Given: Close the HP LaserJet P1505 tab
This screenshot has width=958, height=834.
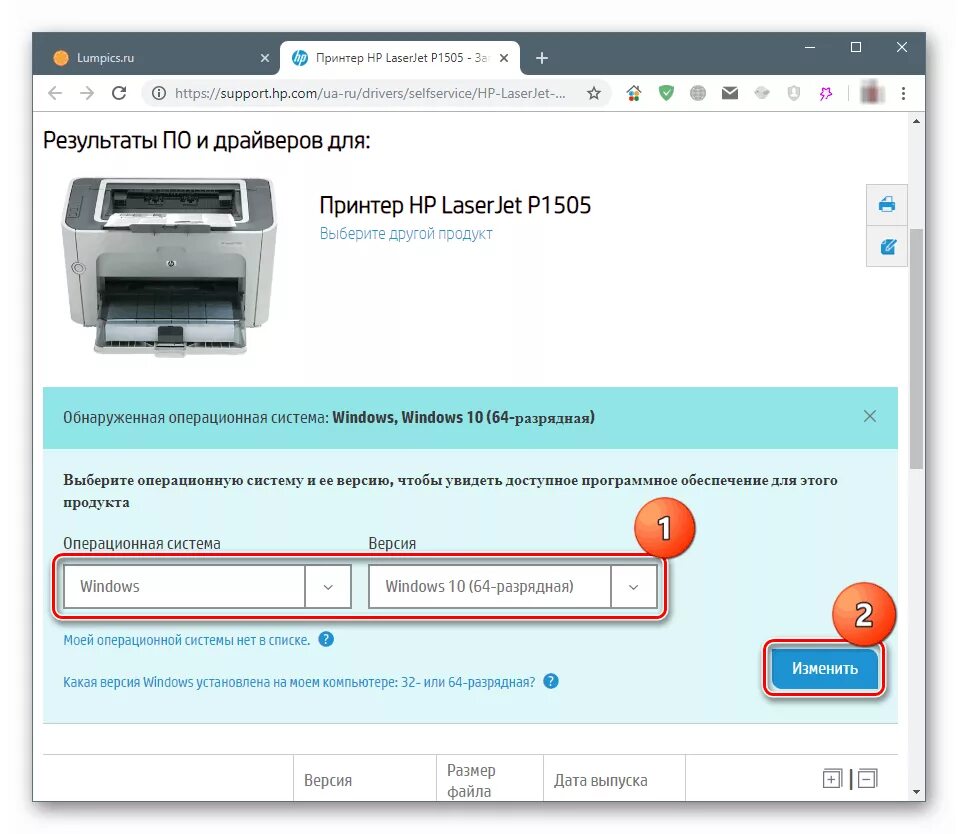Looking at the screenshot, I should pyautogui.click(x=504, y=58).
